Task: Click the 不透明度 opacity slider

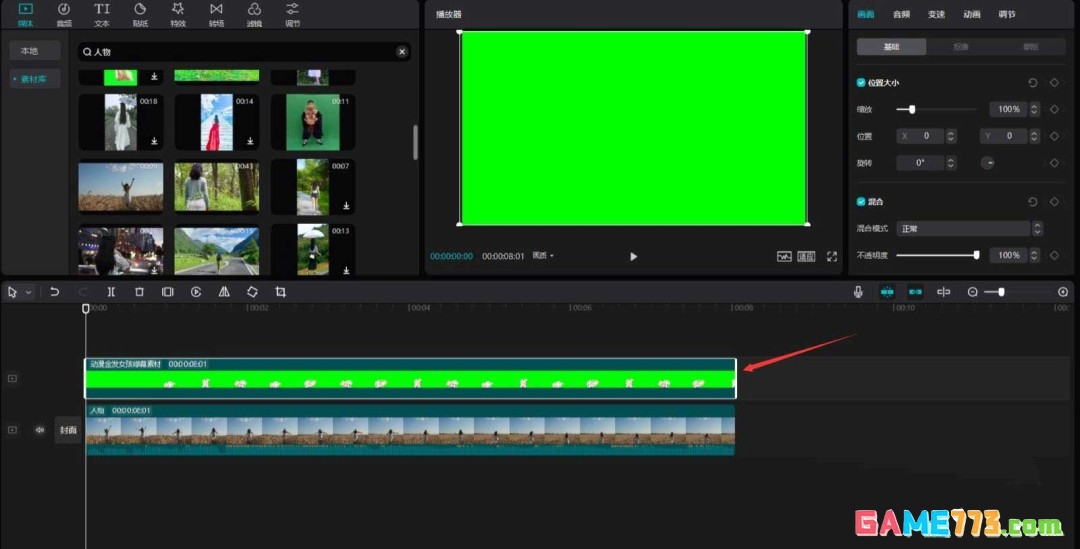Action: [936, 255]
